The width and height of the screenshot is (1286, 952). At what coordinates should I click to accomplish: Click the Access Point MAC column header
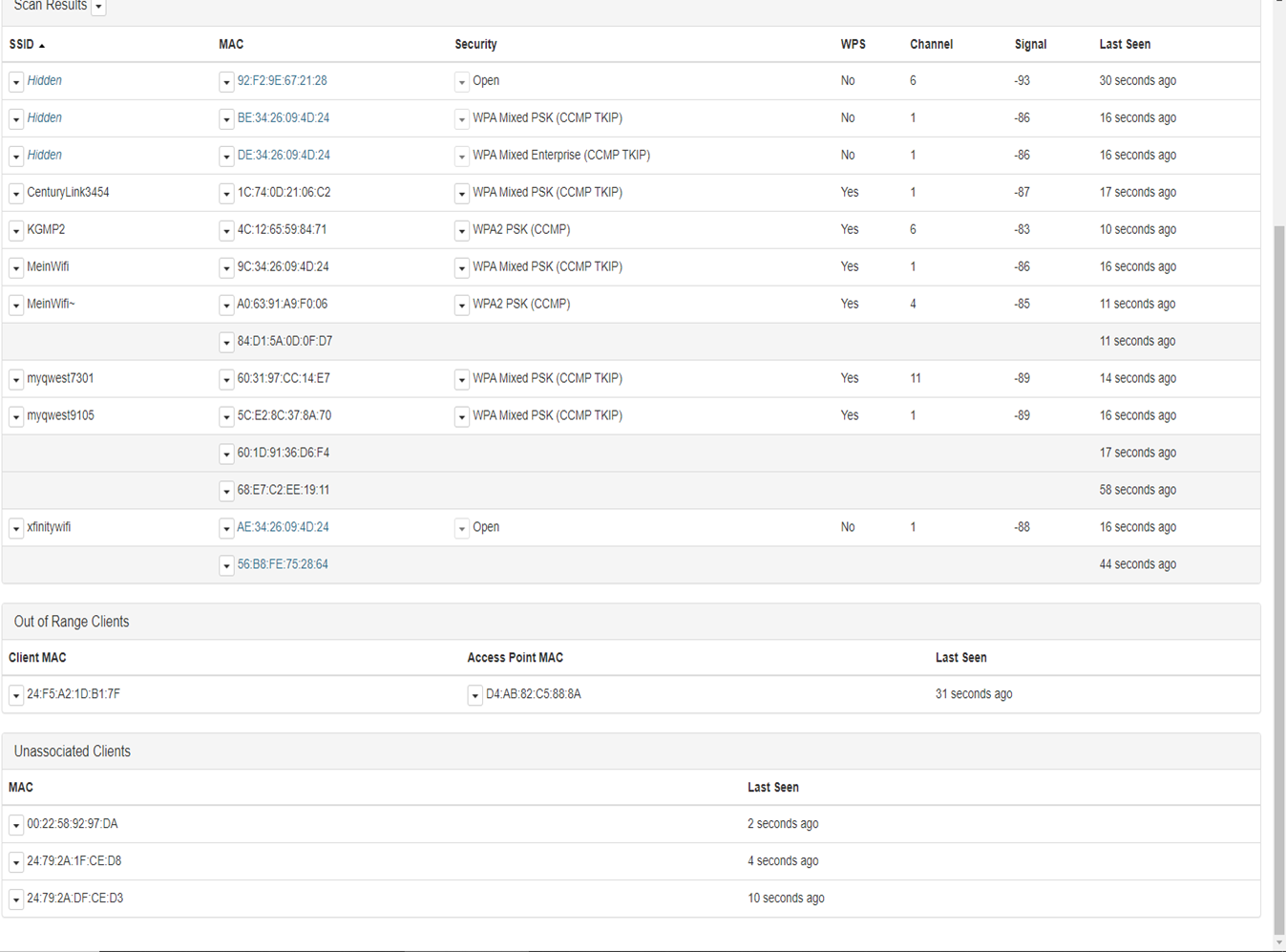(x=515, y=658)
